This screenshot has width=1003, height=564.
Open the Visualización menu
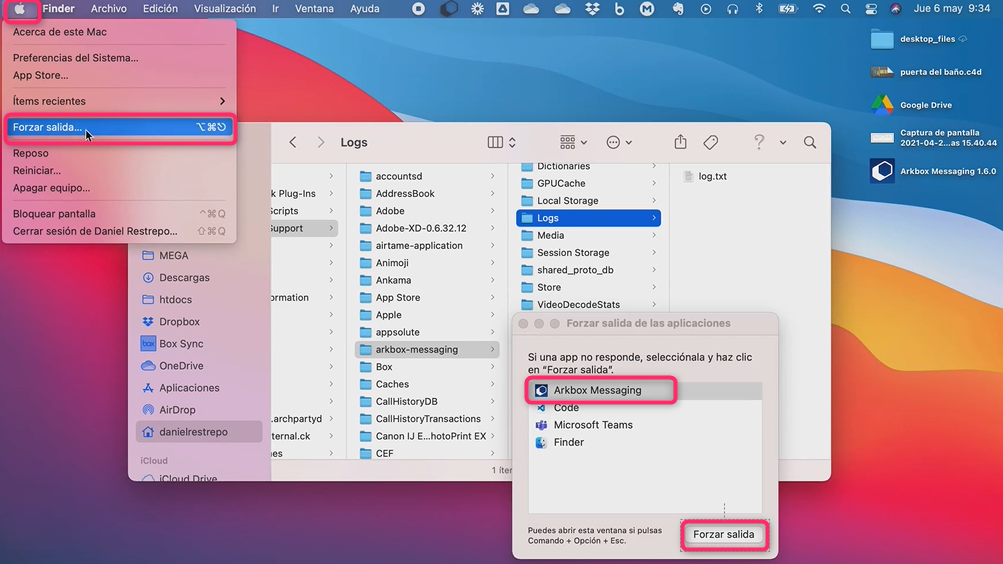(x=224, y=9)
